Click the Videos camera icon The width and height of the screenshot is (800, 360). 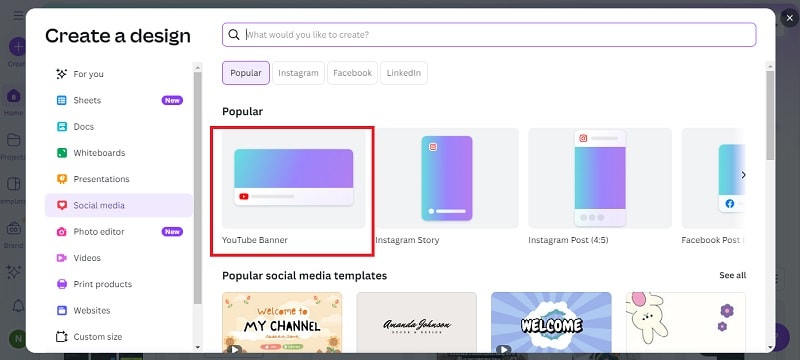pos(62,258)
